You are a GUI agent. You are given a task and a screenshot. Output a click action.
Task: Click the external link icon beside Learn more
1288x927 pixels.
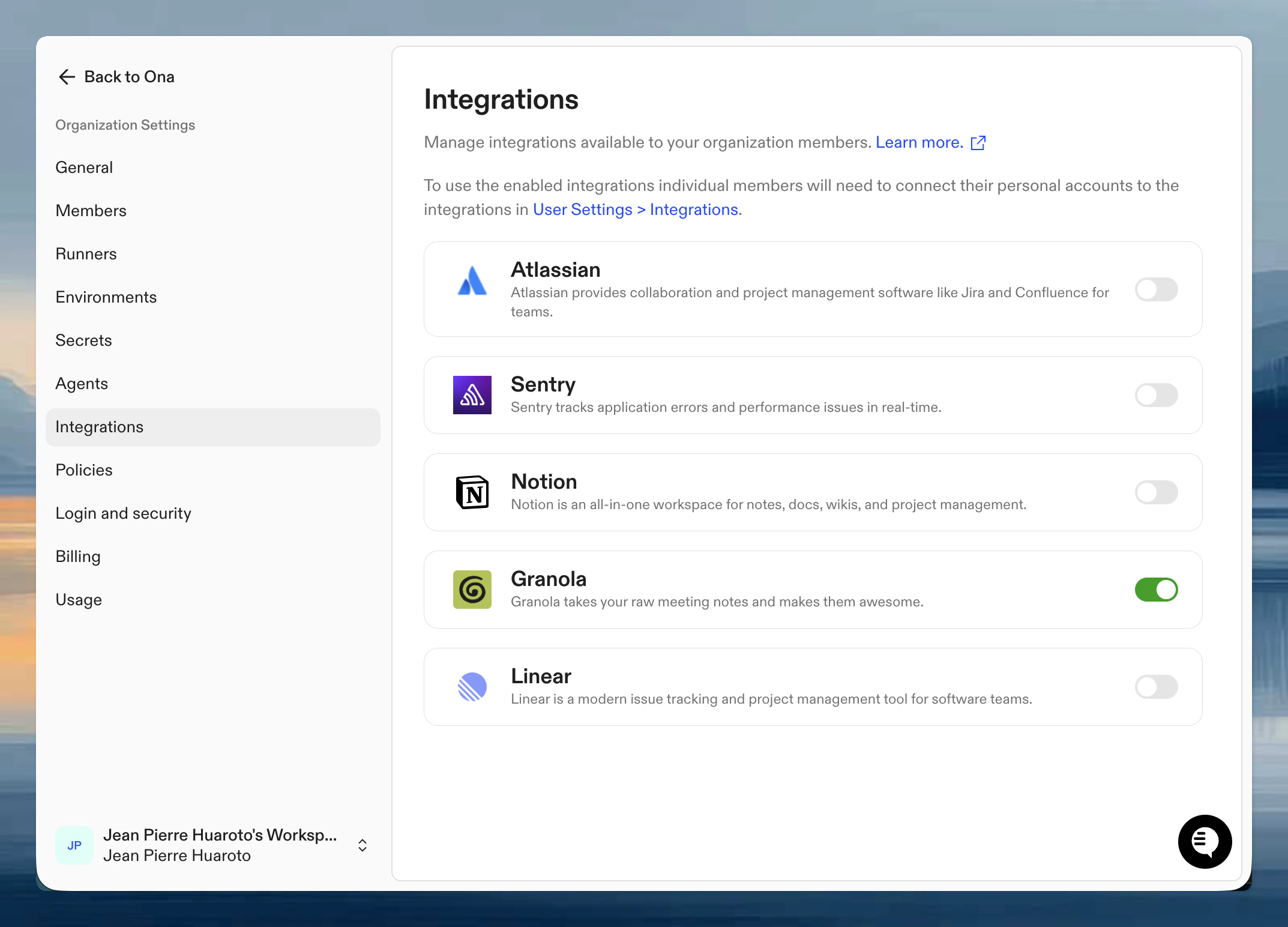pyautogui.click(x=978, y=143)
